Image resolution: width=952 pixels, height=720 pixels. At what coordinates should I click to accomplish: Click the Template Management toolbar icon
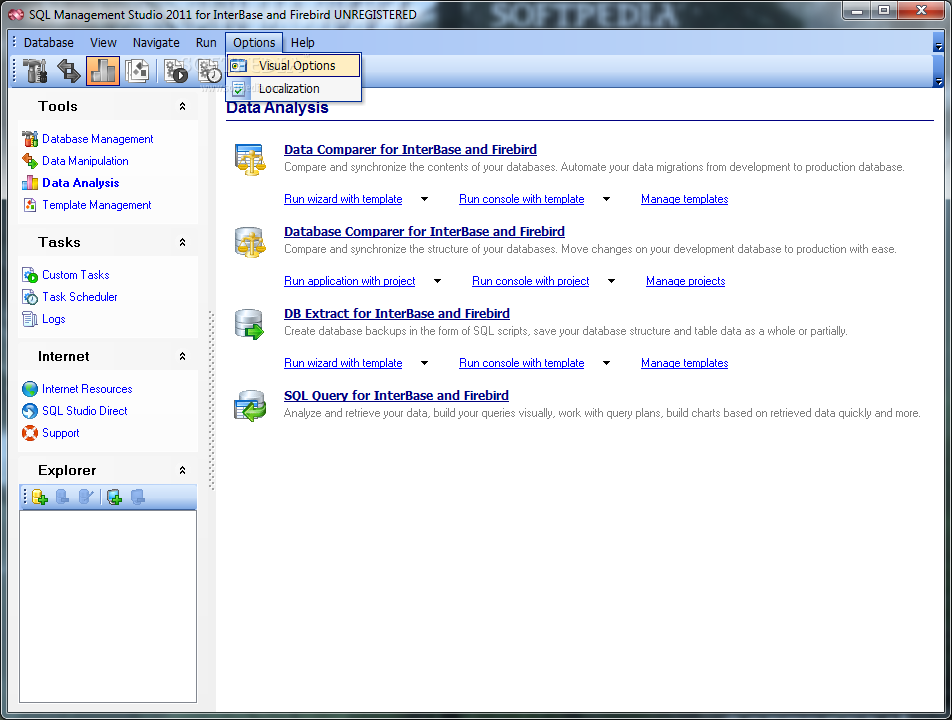[x=137, y=71]
